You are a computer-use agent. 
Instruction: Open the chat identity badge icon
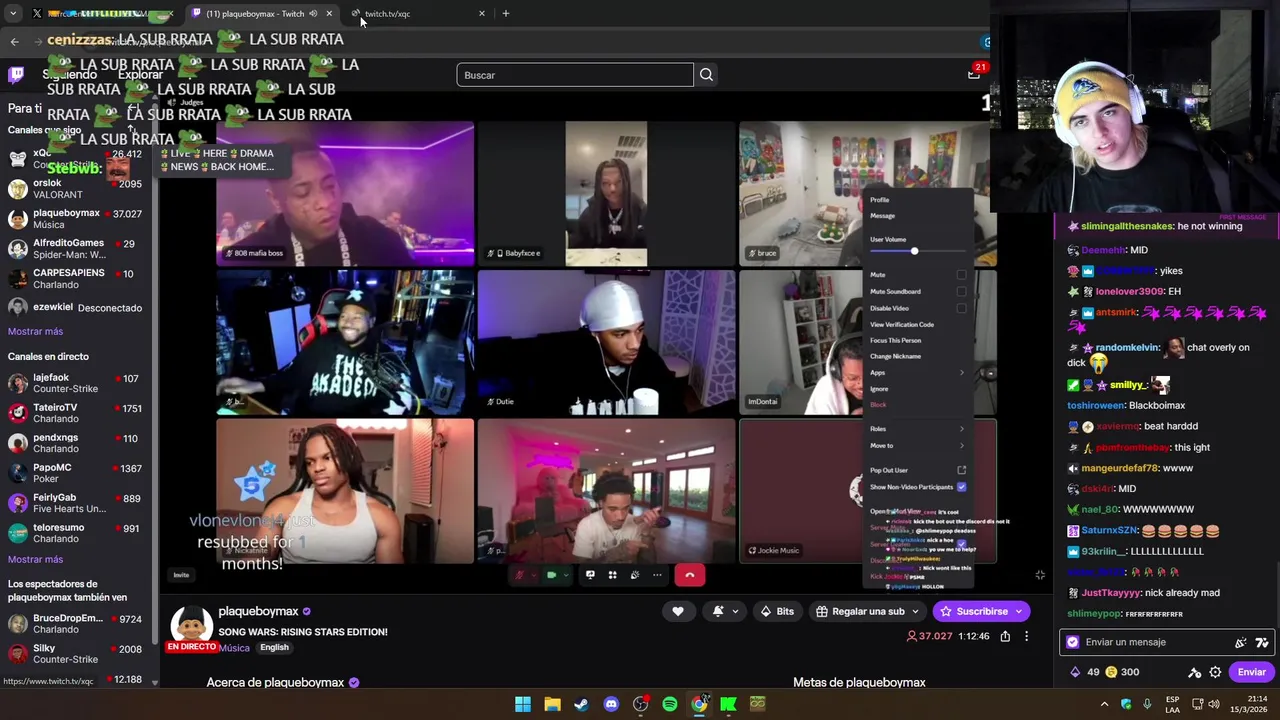pos(1073,642)
